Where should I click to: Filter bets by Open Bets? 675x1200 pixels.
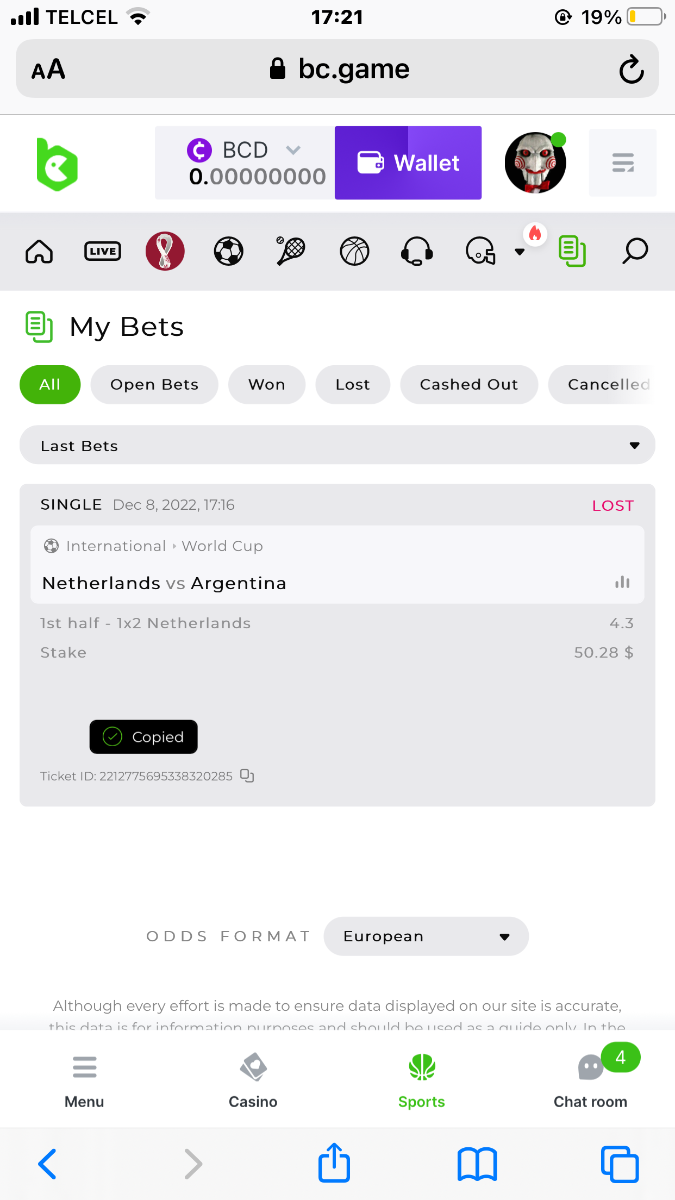[154, 384]
